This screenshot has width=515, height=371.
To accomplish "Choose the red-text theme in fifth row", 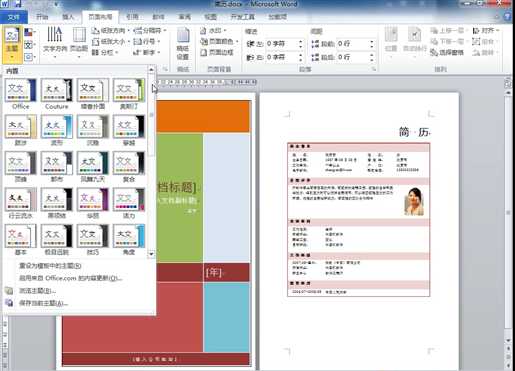I will tap(20, 236).
